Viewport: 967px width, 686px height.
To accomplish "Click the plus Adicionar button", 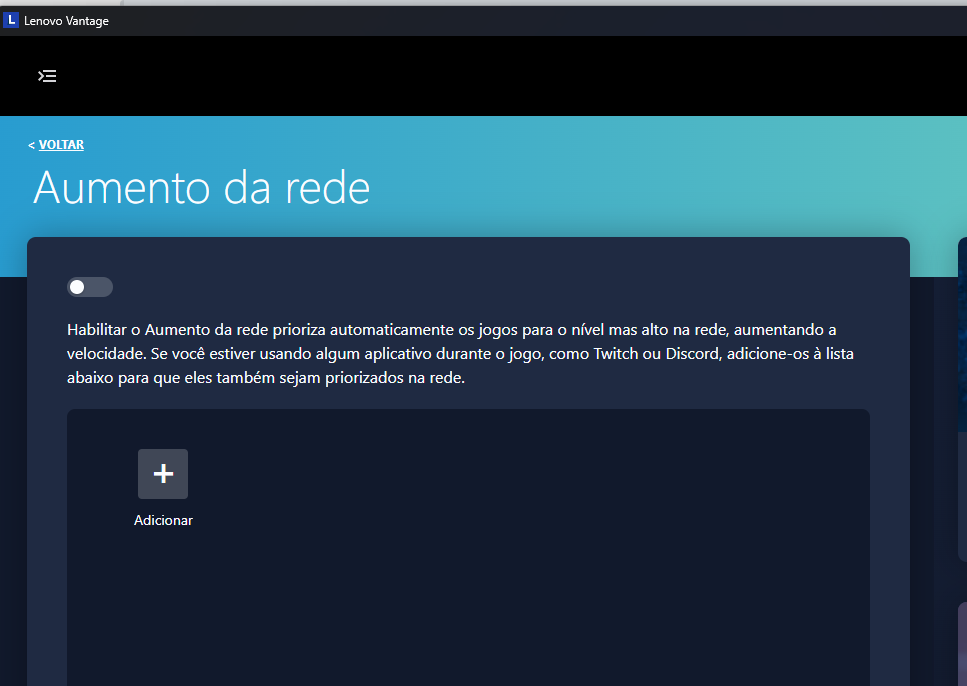I will pos(163,474).
